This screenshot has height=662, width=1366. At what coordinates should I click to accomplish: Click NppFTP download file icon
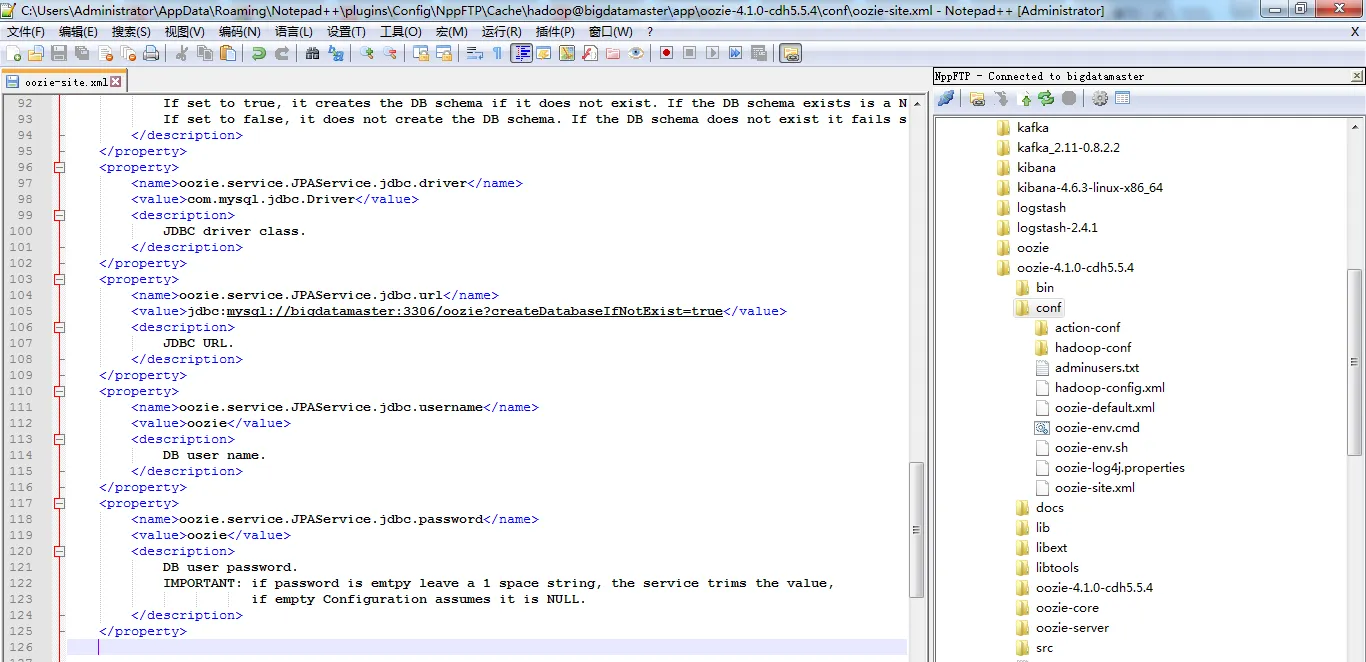coord(1002,98)
